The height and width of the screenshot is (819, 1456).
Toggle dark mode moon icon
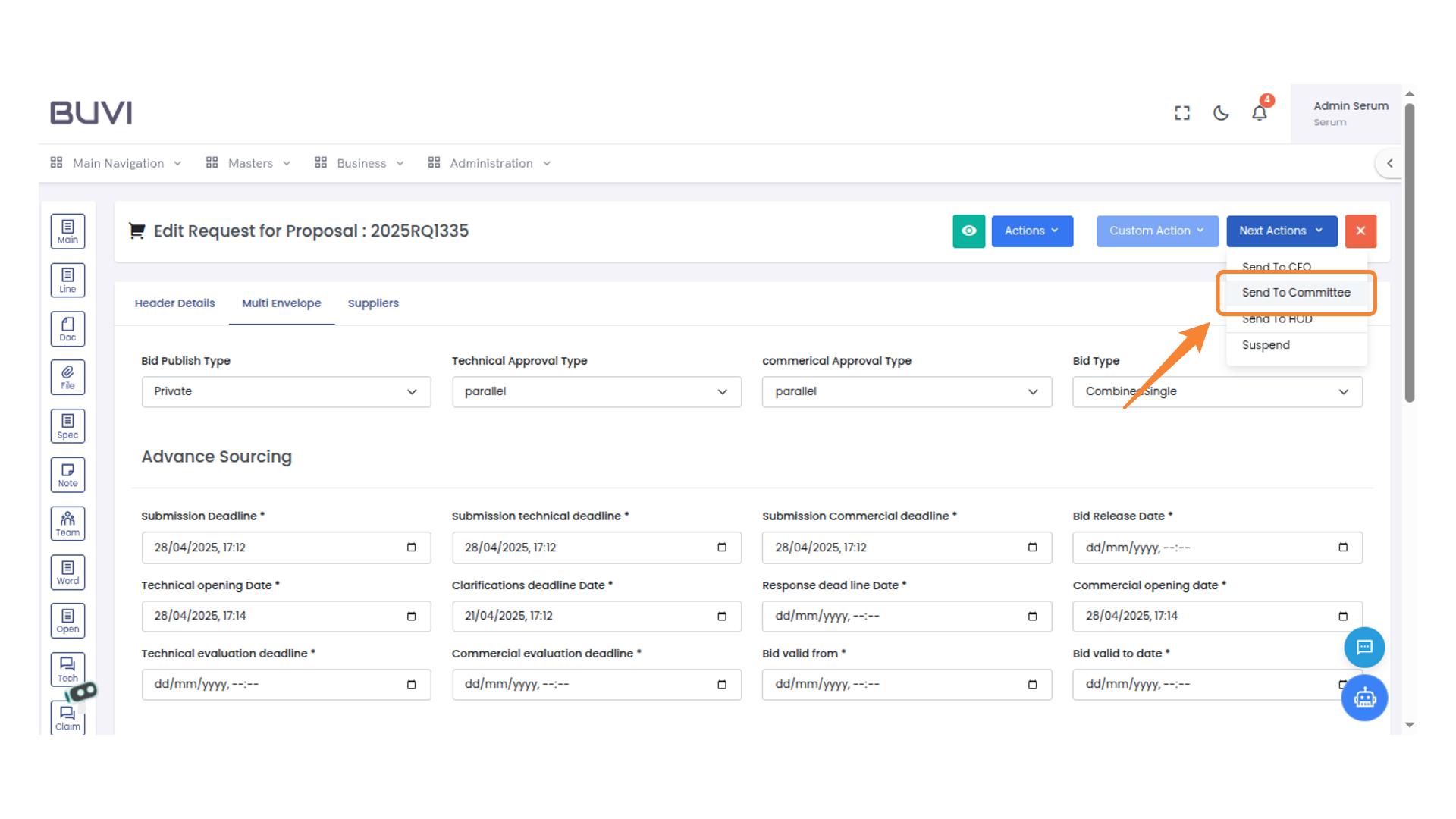(x=1221, y=113)
